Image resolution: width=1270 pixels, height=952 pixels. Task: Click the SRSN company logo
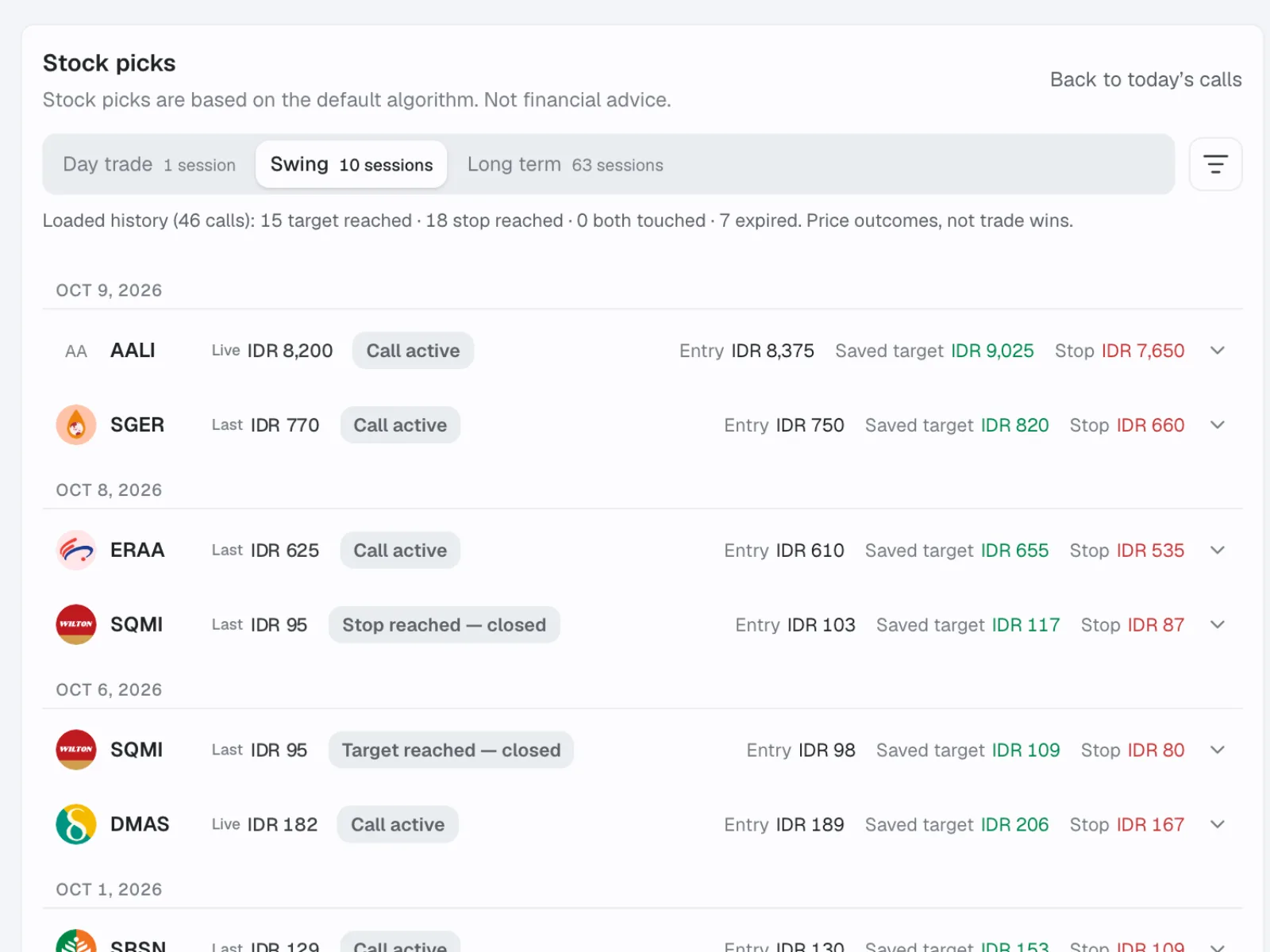tap(76, 942)
